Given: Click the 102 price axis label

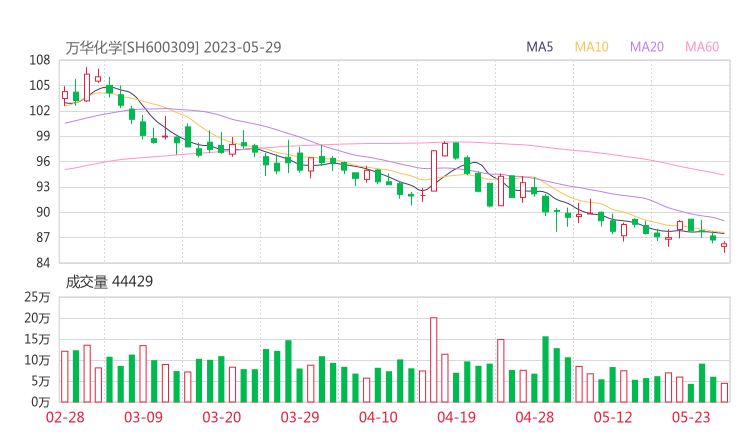Looking at the screenshot, I should click(40, 110).
